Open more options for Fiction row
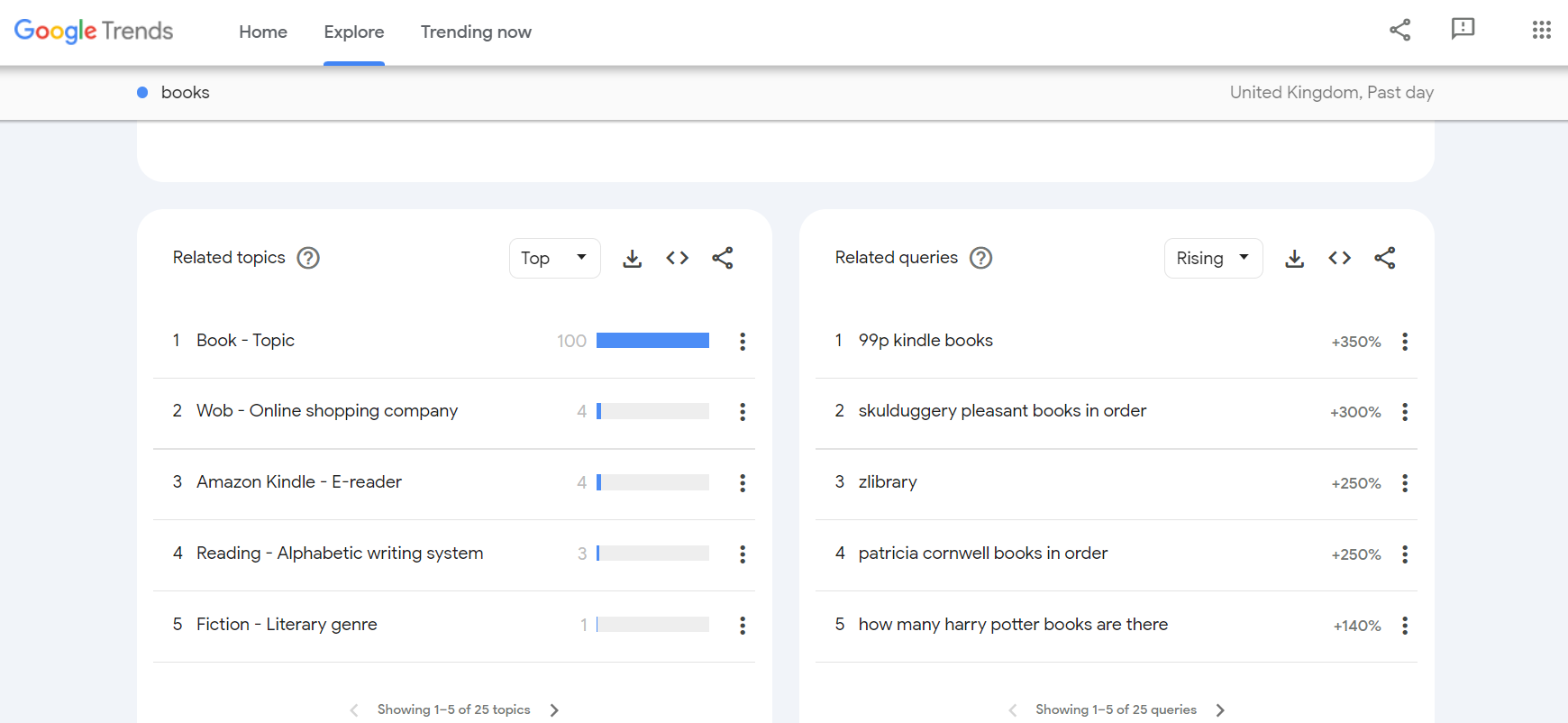The image size is (1568, 723). click(x=743, y=626)
